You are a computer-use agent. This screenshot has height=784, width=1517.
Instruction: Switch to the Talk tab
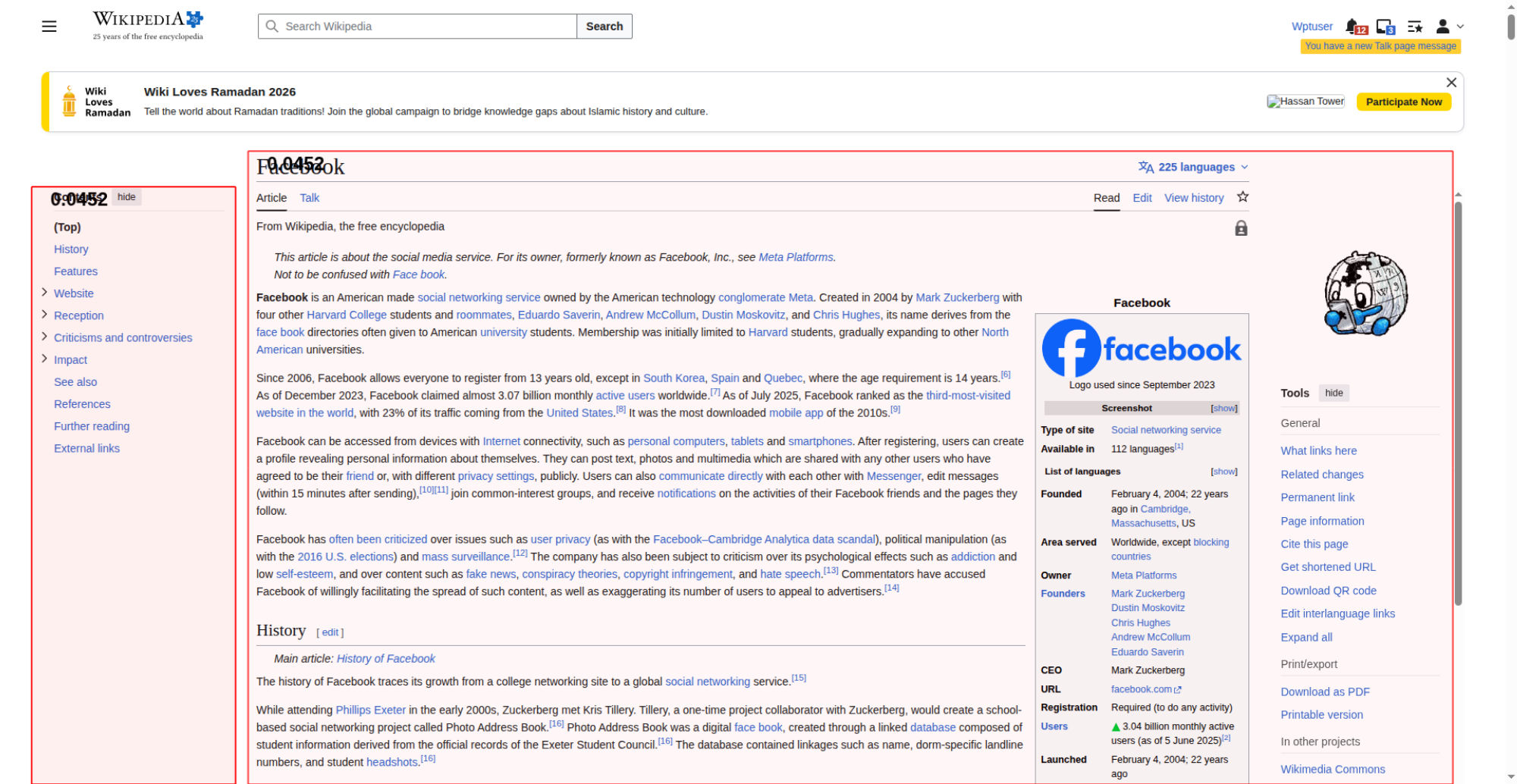pyautogui.click(x=309, y=198)
